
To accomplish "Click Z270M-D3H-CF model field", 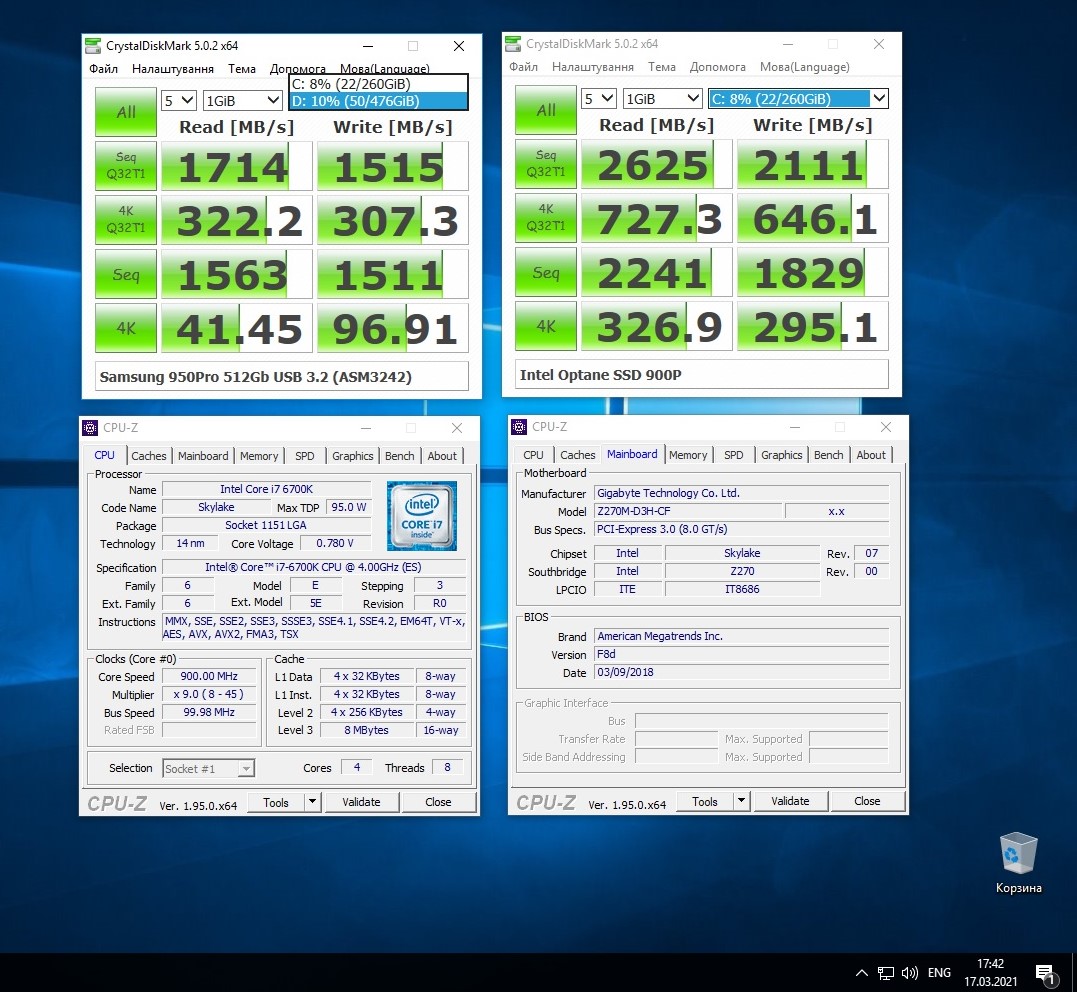I will [x=688, y=511].
